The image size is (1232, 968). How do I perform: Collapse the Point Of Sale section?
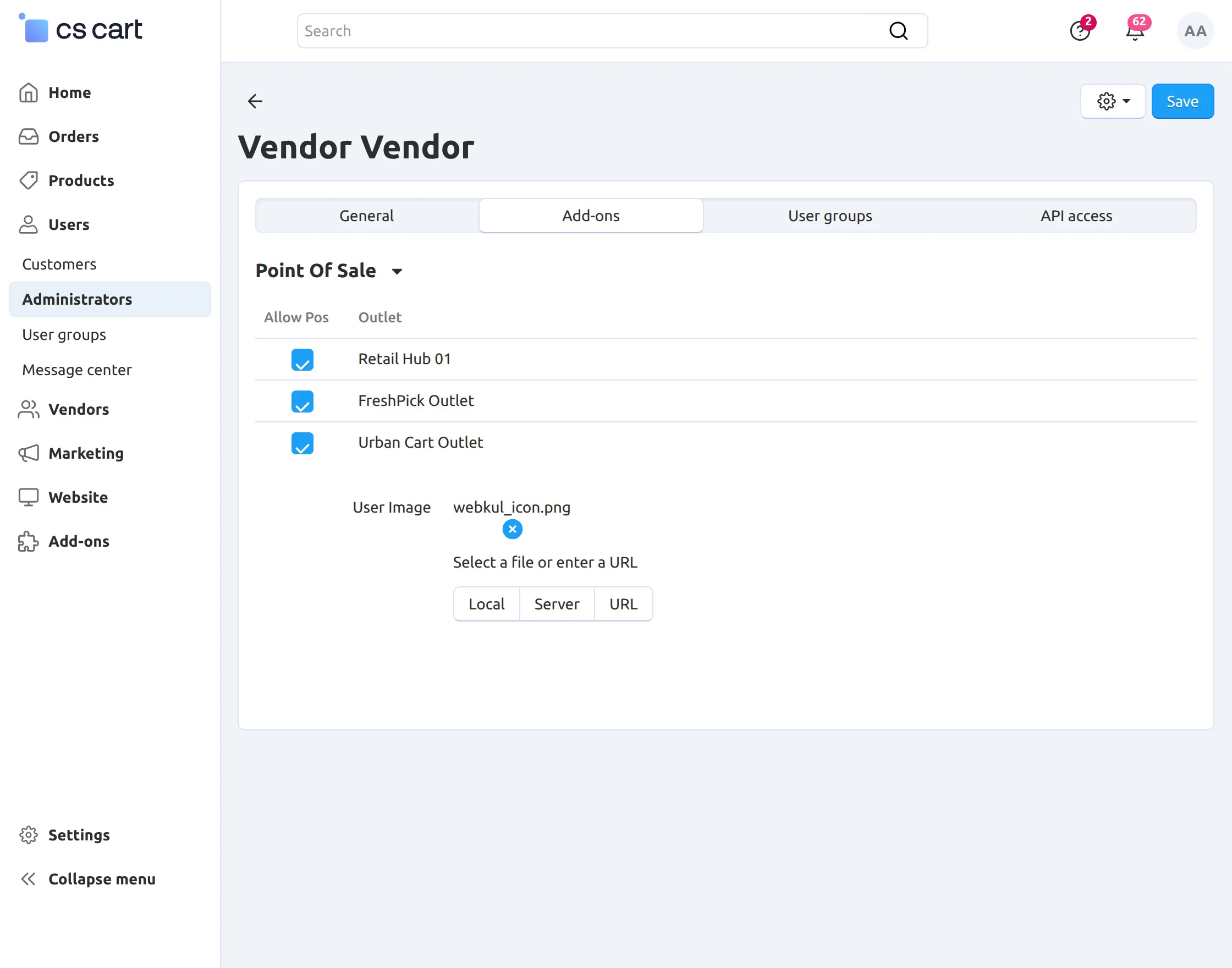[x=397, y=272]
